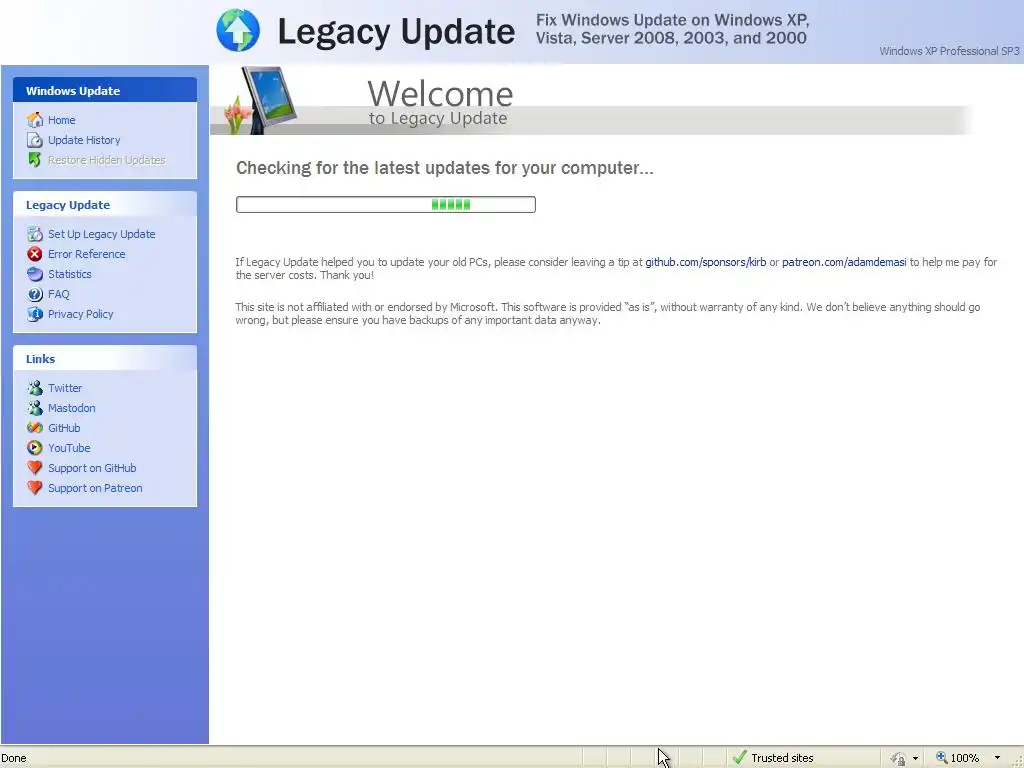This screenshot has height=768, width=1024.
Task: Click the red X Error Reference icon
Action: (35, 254)
